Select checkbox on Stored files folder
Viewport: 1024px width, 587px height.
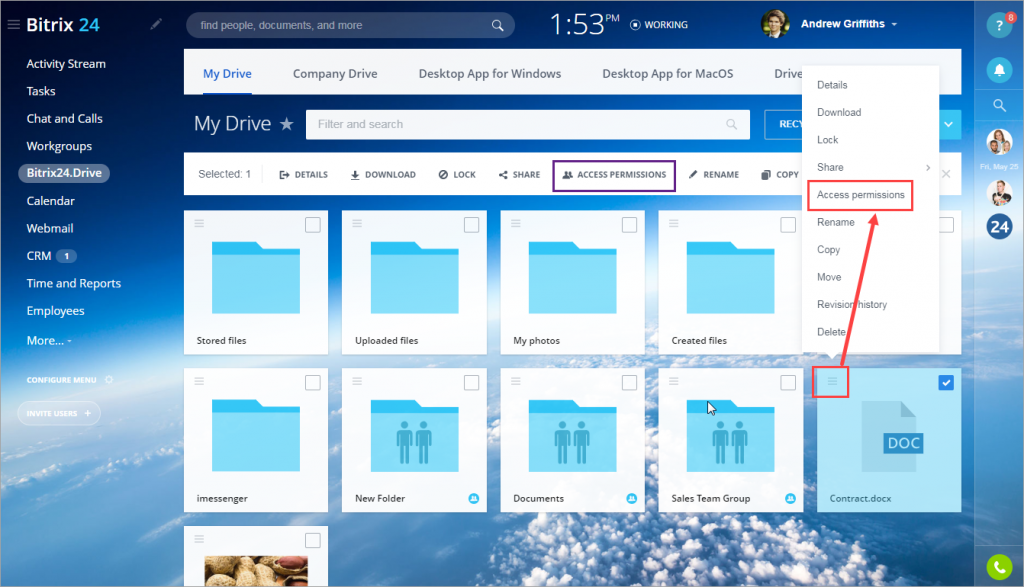313,225
